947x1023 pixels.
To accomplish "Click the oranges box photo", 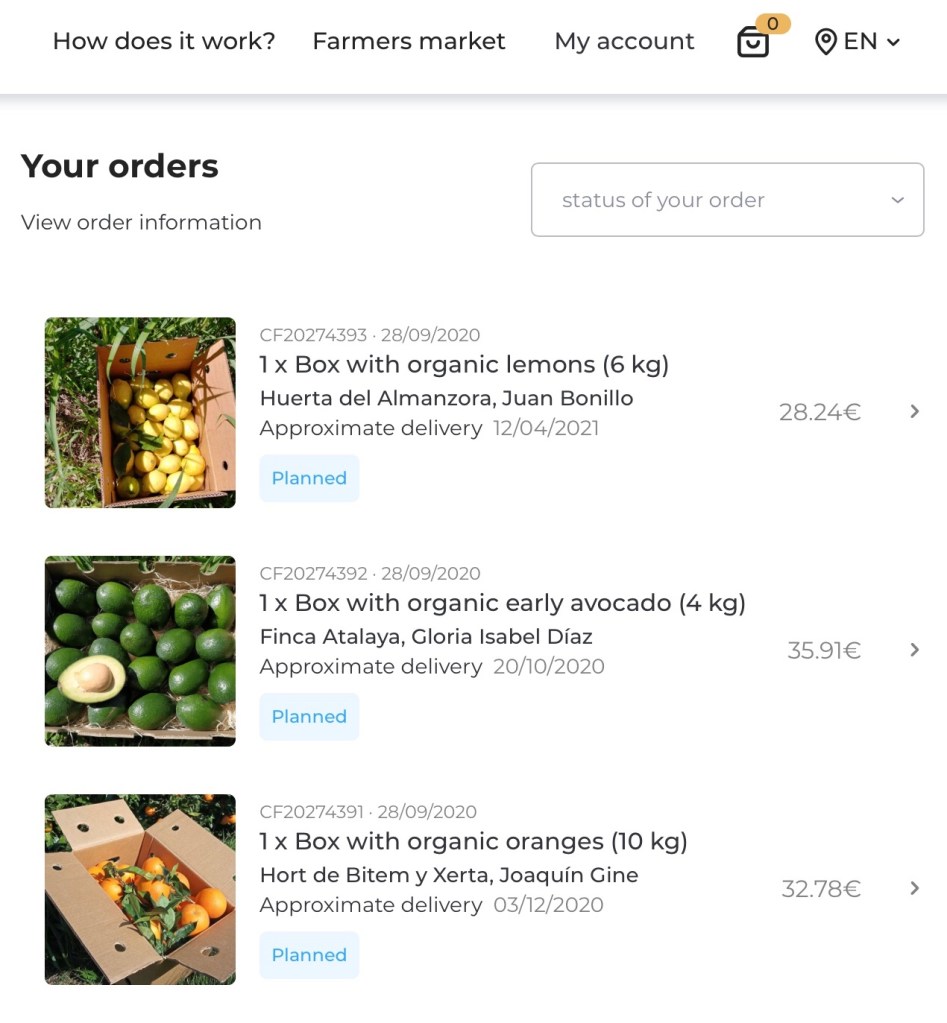I will [x=140, y=889].
